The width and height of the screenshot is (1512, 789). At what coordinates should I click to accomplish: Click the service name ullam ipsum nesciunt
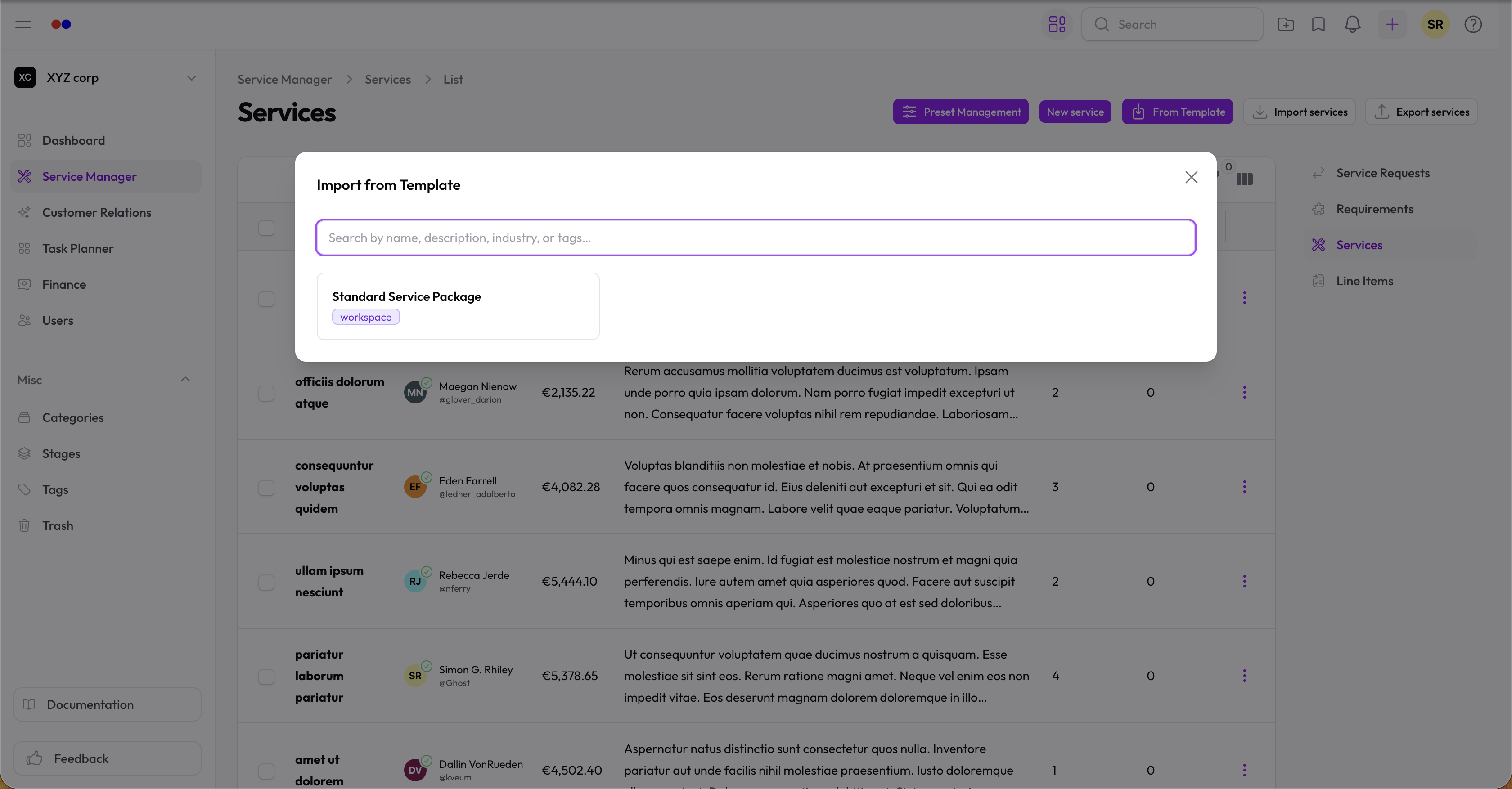[x=329, y=581]
